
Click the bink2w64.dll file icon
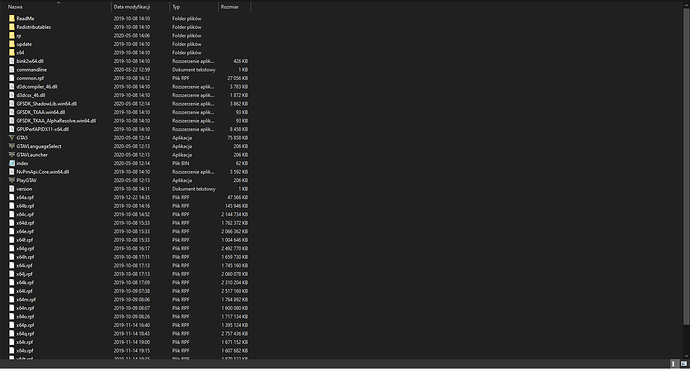point(12,61)
